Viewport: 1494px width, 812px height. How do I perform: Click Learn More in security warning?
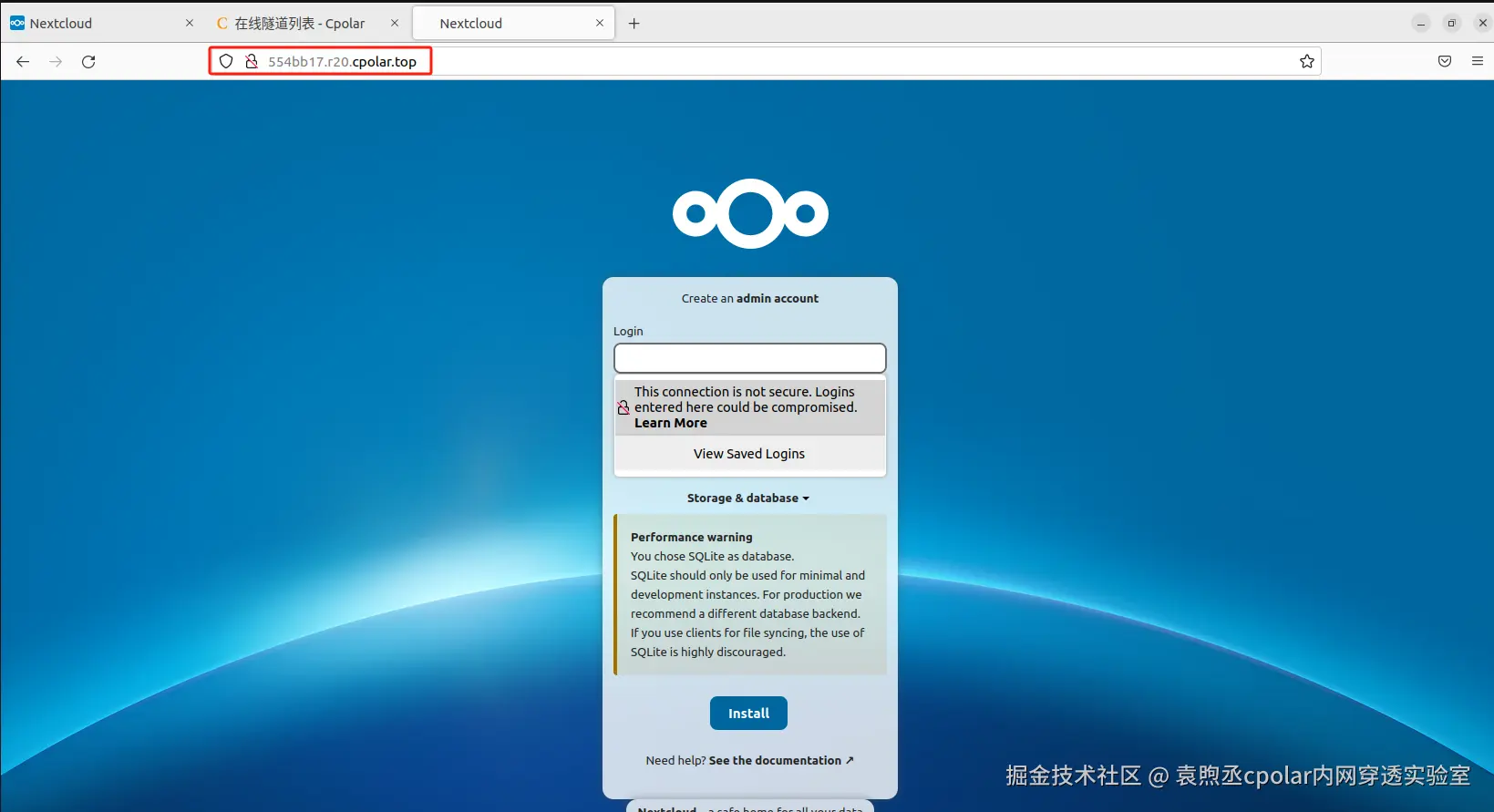point(671,423)
